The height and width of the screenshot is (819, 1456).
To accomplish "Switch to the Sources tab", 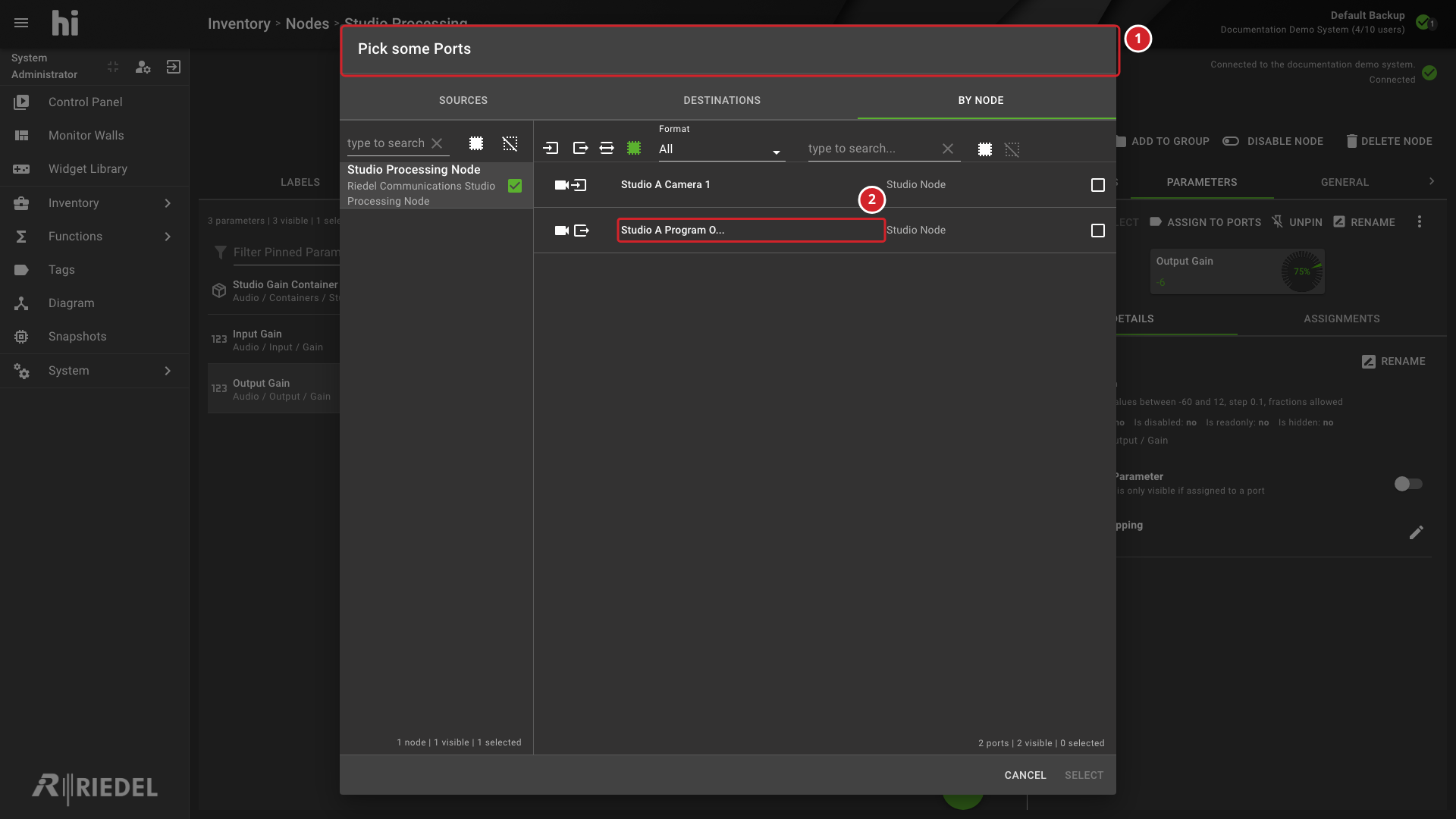I will point(463,100).
